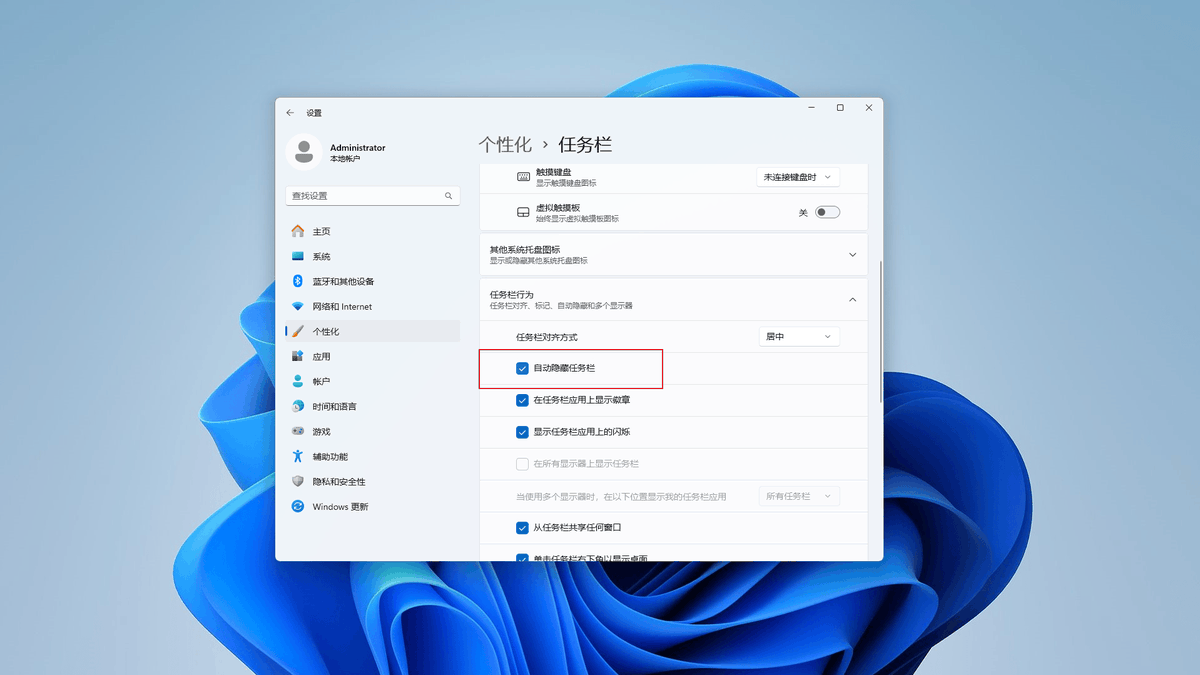Collapse 任务栏行为 section chevron

click(853, 299)
